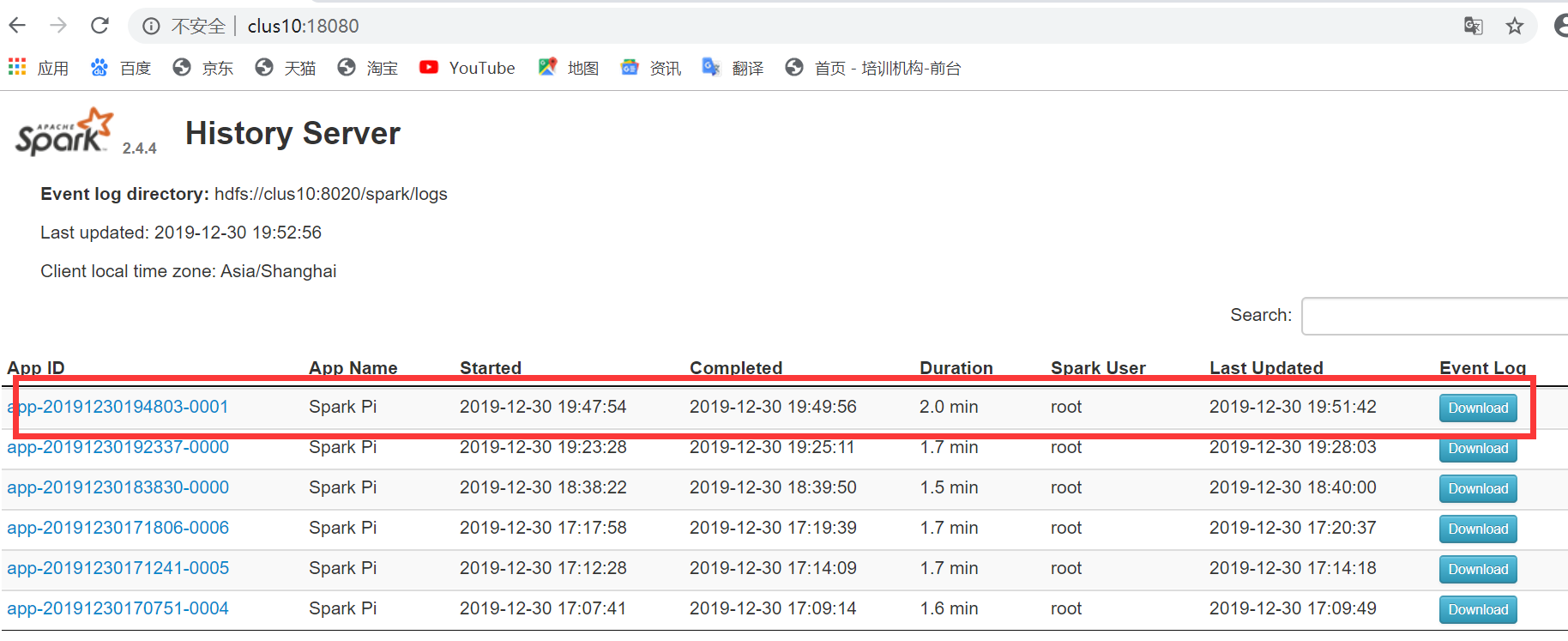The image size is (1568, 641).
Task: Click the Completed time 2019-12-30 19:49:56
Action: [x=773, y=407]
